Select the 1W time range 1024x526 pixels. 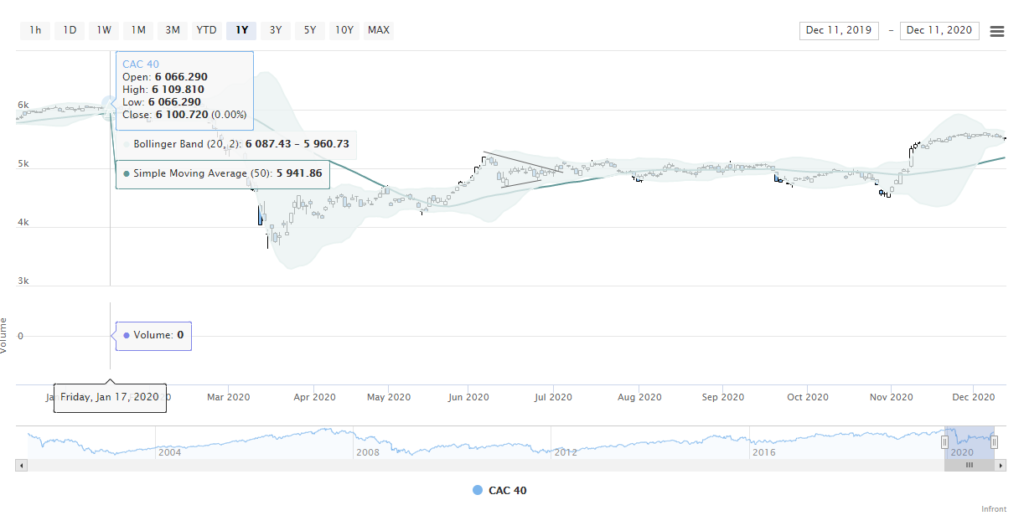(x=104, y=30)
